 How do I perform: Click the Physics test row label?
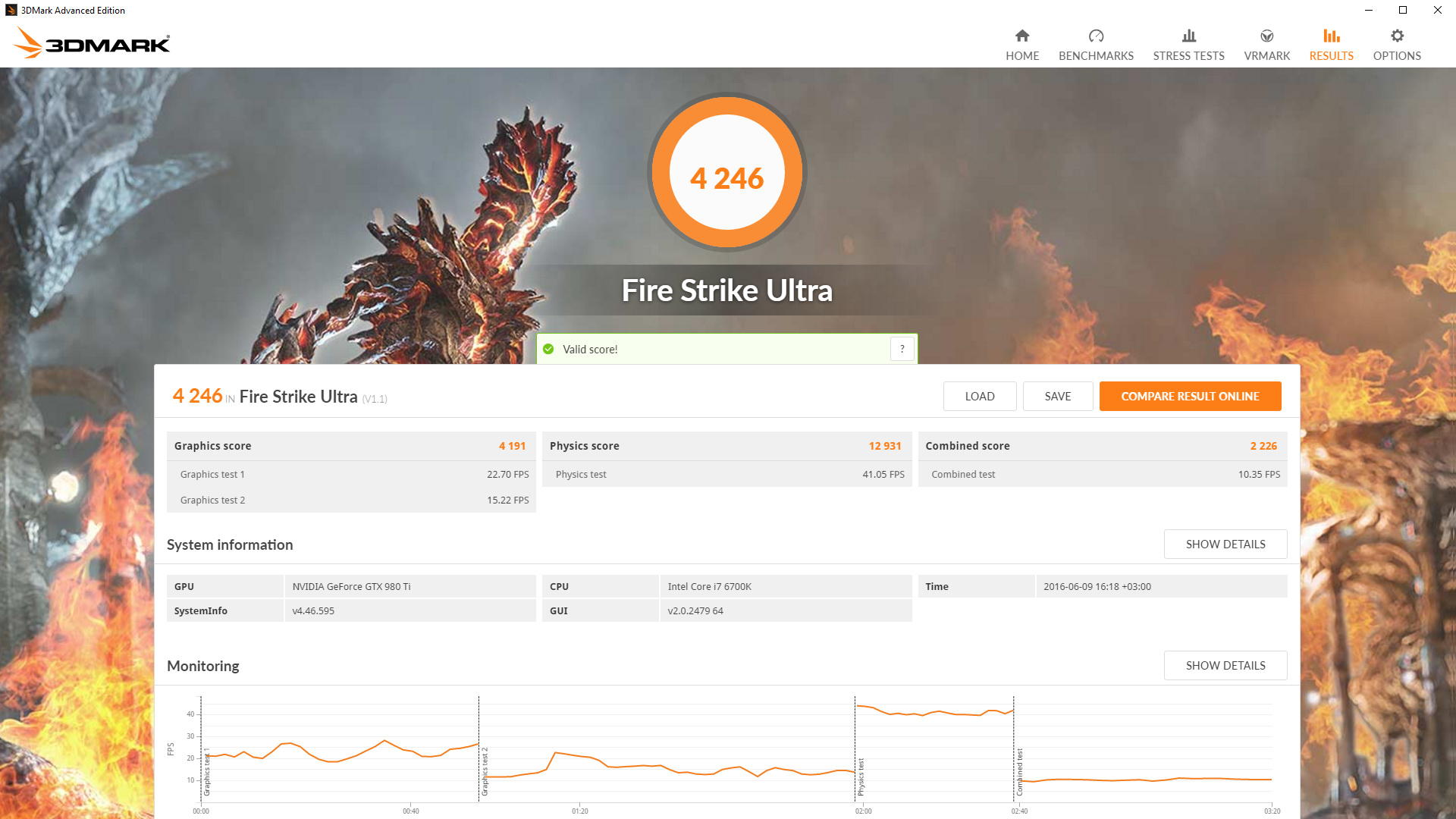(581, 474)
